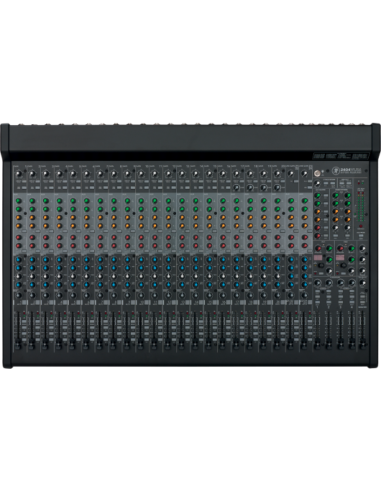Adjust the channel 1 gain knob
Viewport: 381px width, 492px height.
(19, 174)
